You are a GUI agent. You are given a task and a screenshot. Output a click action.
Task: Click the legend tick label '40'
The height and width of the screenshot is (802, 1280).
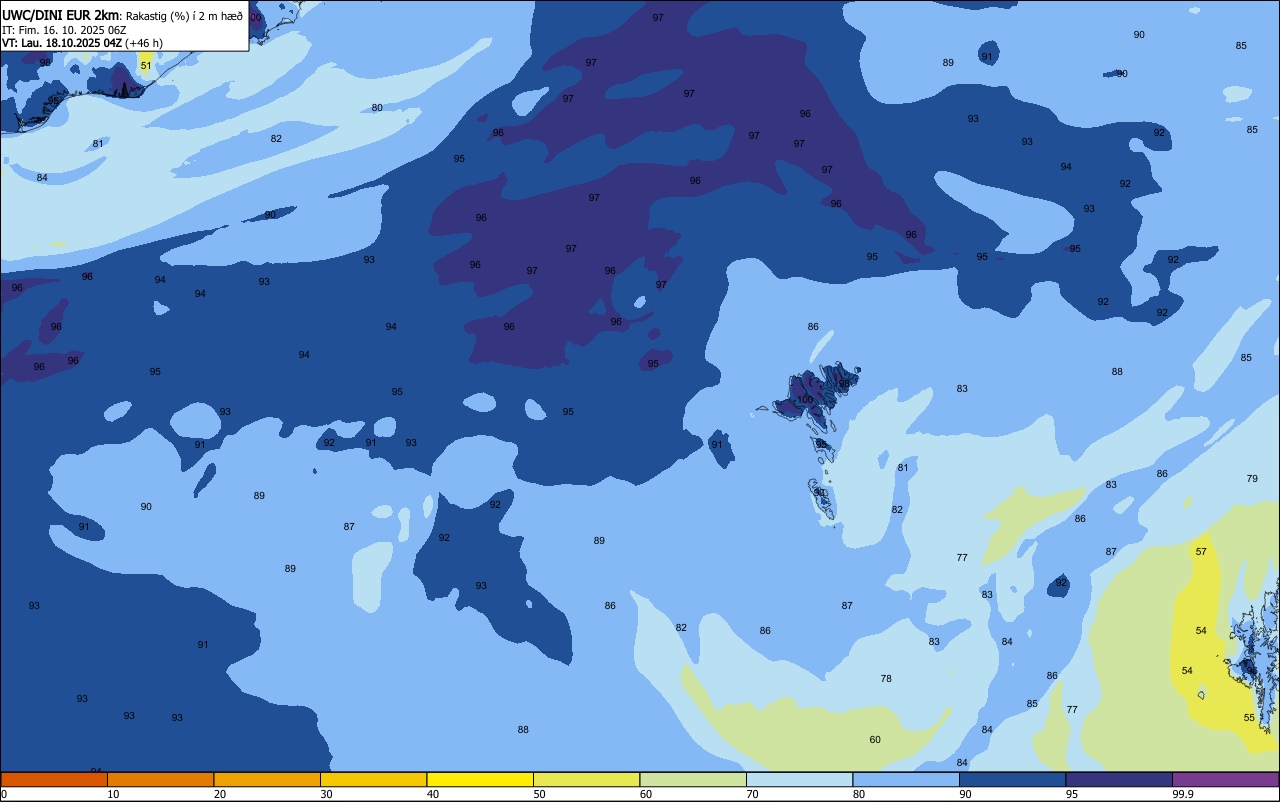pos(433,794)
